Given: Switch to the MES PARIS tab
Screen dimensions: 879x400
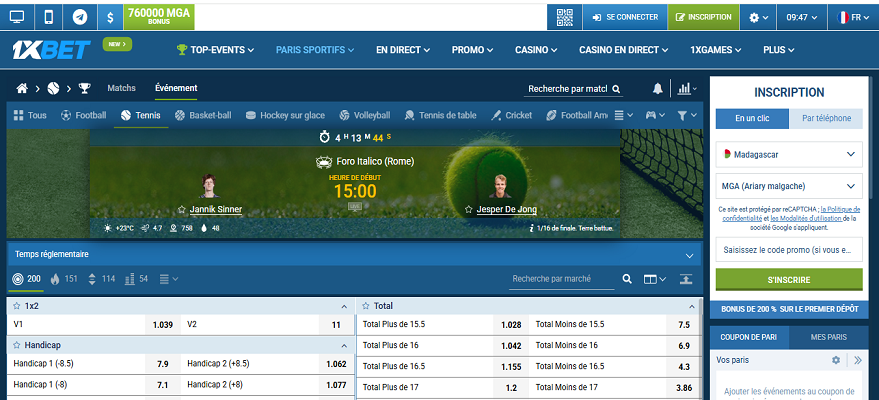Looking at the screenshot, I should point(829,337).
